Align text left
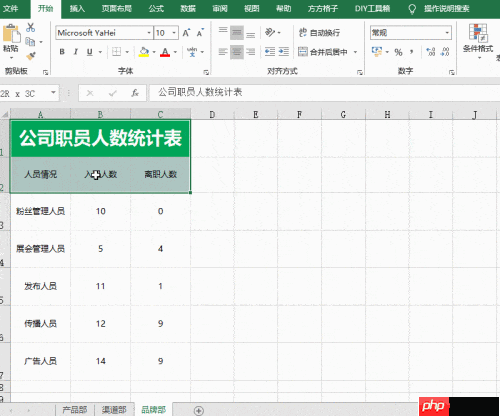The height and width of the screenshot is (416, 500). point(223,52)
